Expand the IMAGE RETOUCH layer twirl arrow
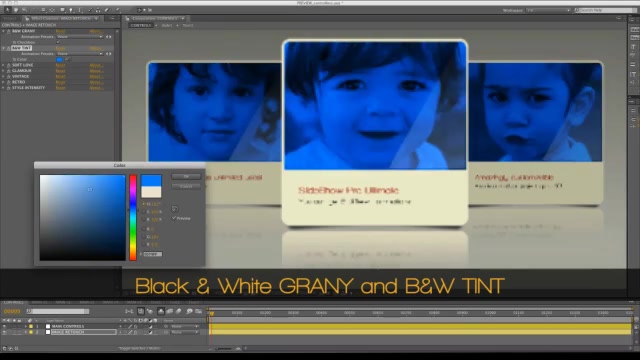 click(x=26, y=332)
